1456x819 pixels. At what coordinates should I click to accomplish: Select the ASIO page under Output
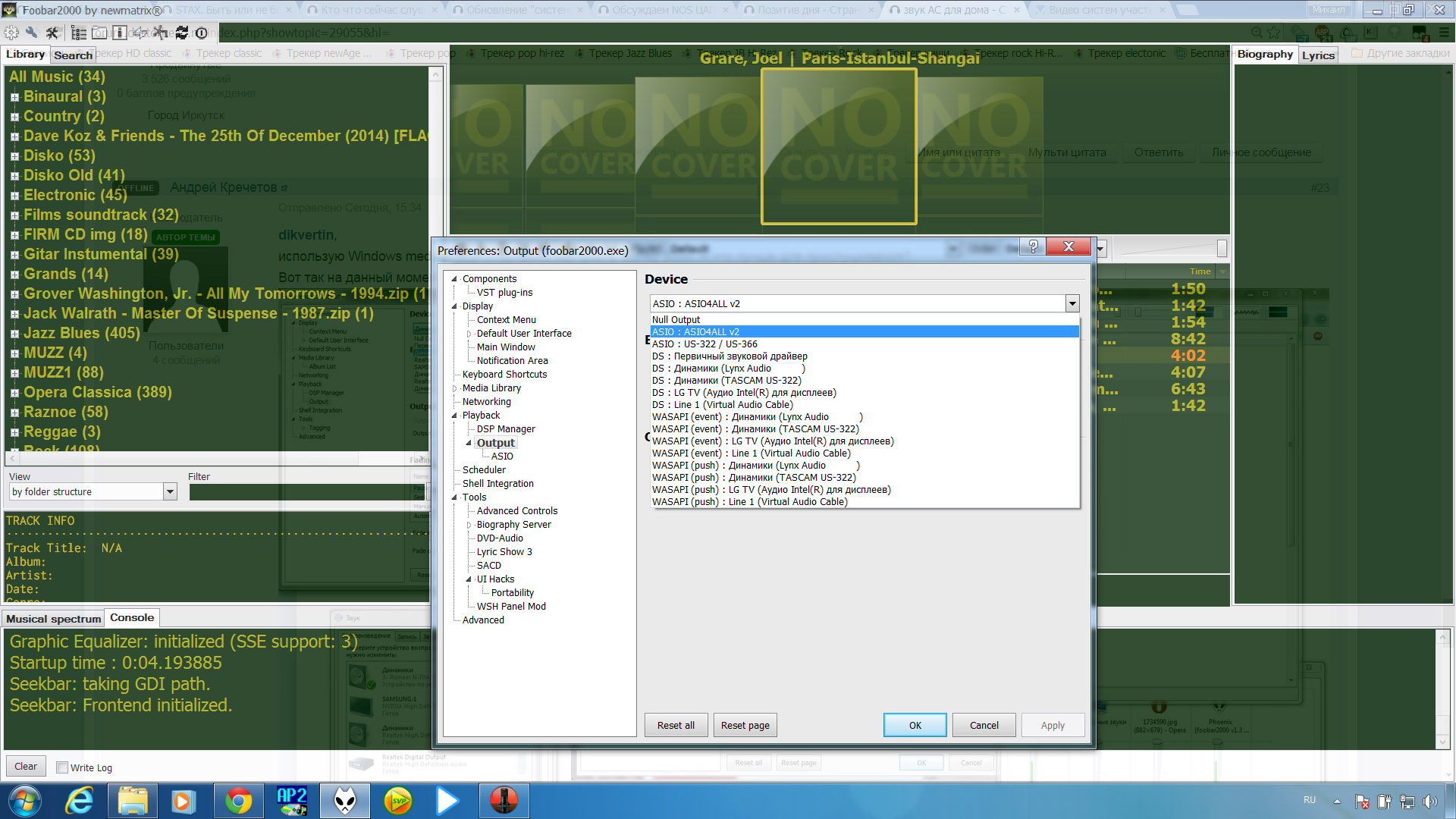(502, 457)
